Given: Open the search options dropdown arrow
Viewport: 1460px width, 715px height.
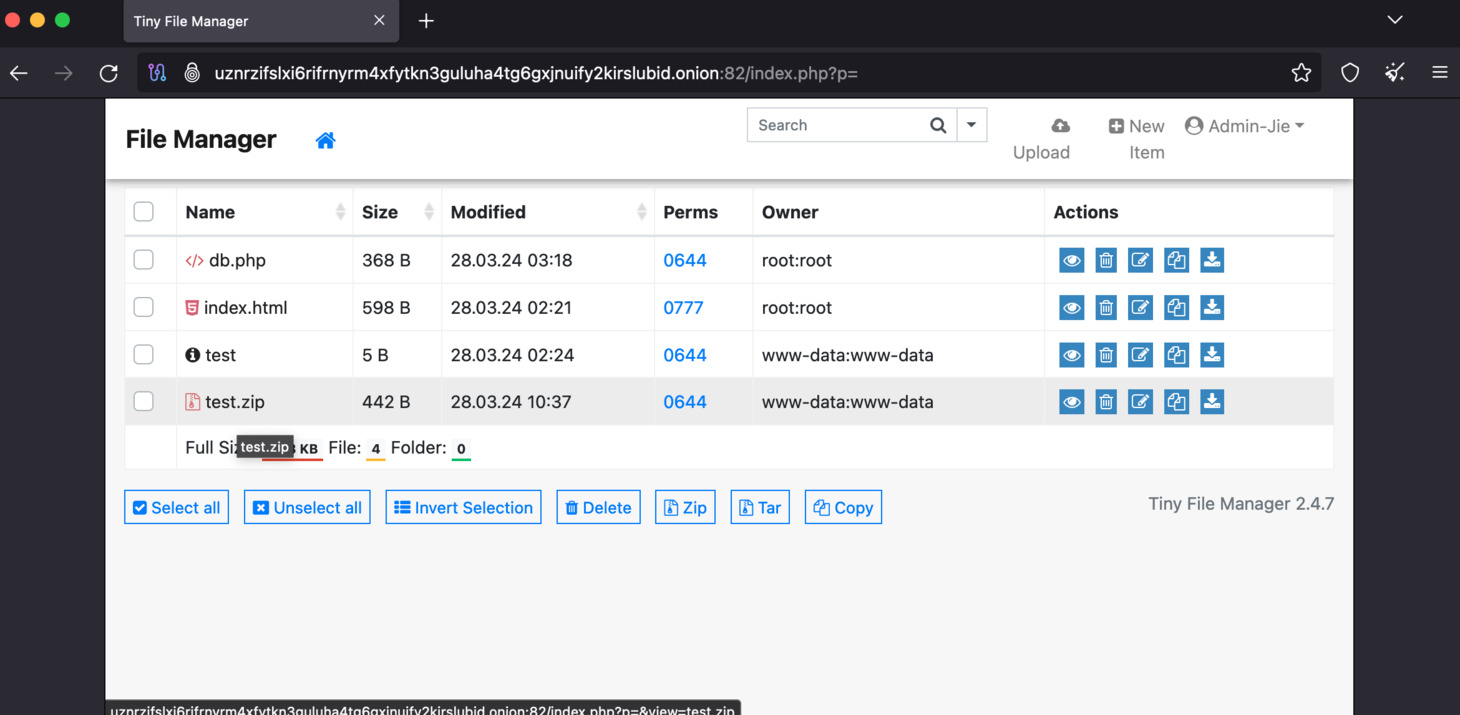Looking at the screenshot, I should [971, 125].
